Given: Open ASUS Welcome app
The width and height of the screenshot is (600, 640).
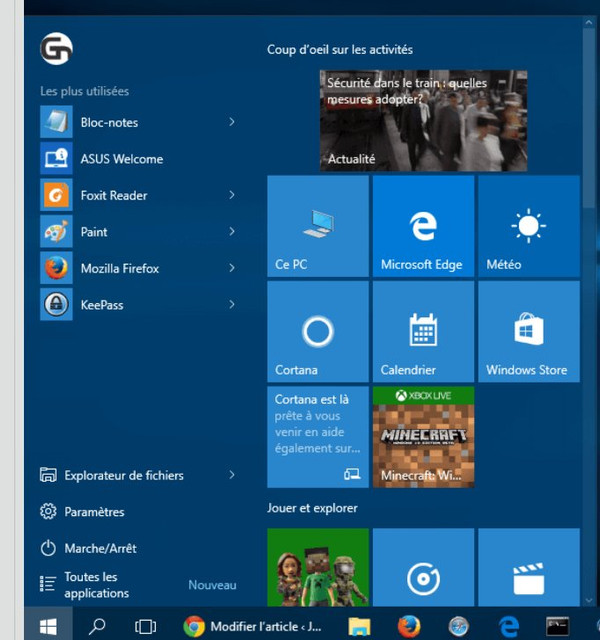Looking at the screenshot, I should tap(139, 158).
